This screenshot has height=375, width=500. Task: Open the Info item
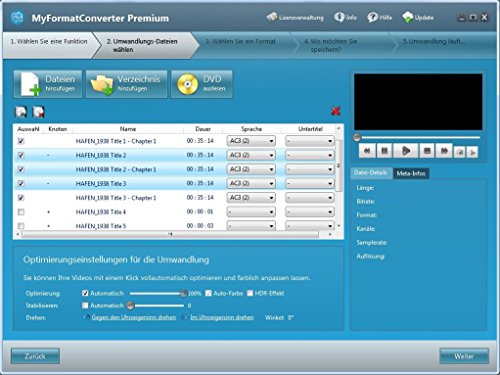tap(346, 17)
